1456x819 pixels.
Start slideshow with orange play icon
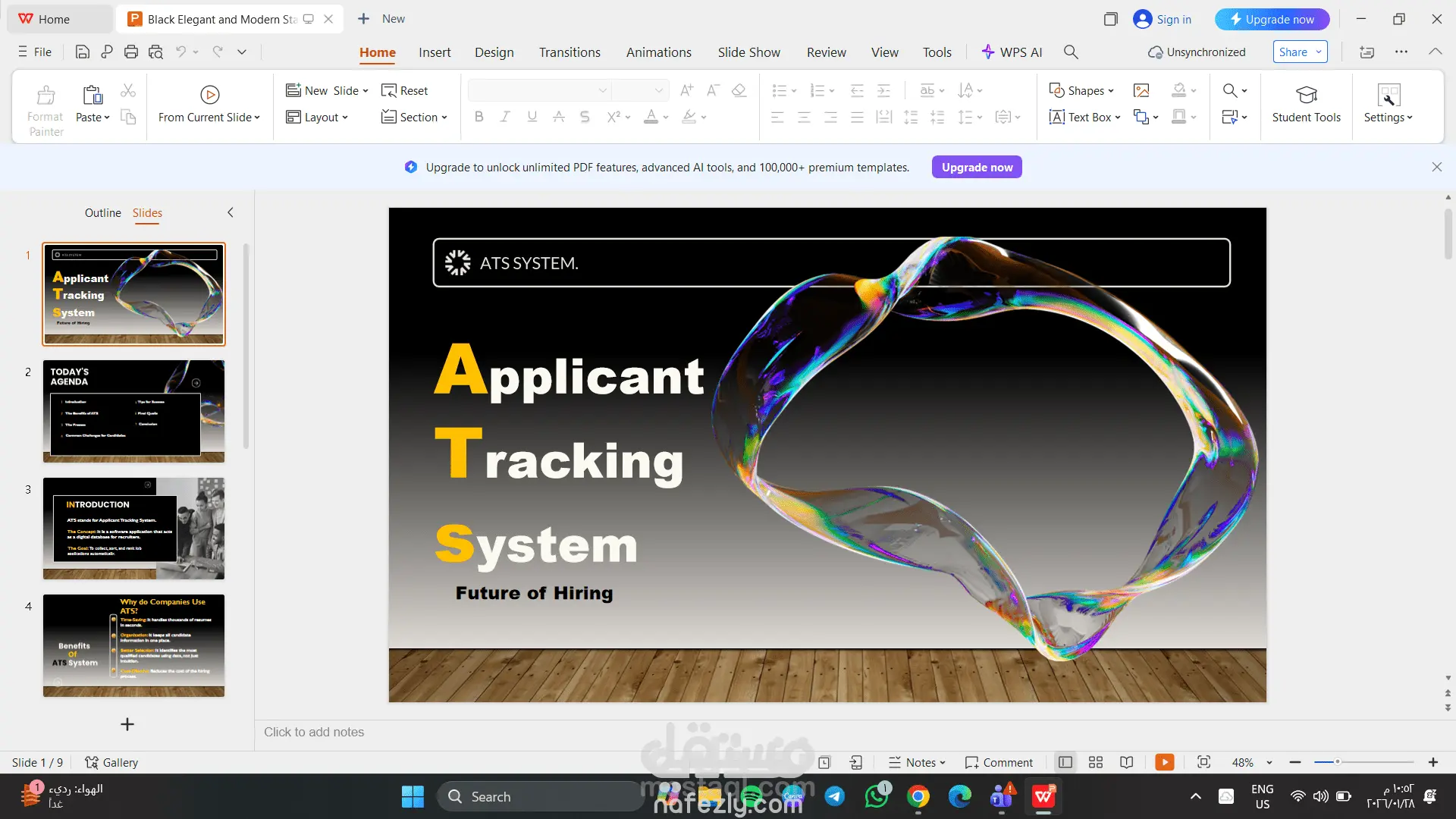click(1164, 762)
